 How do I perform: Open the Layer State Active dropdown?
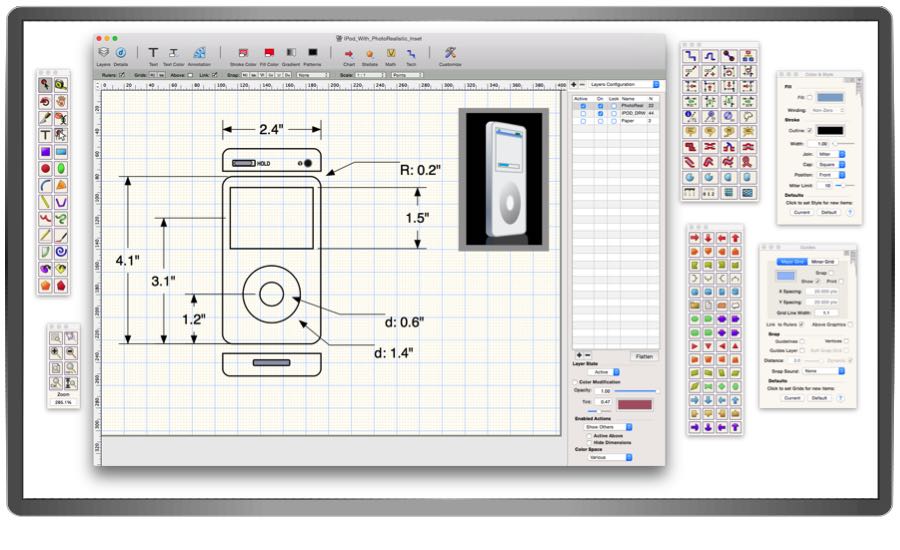pyautogui.click(x=604, y=372)
